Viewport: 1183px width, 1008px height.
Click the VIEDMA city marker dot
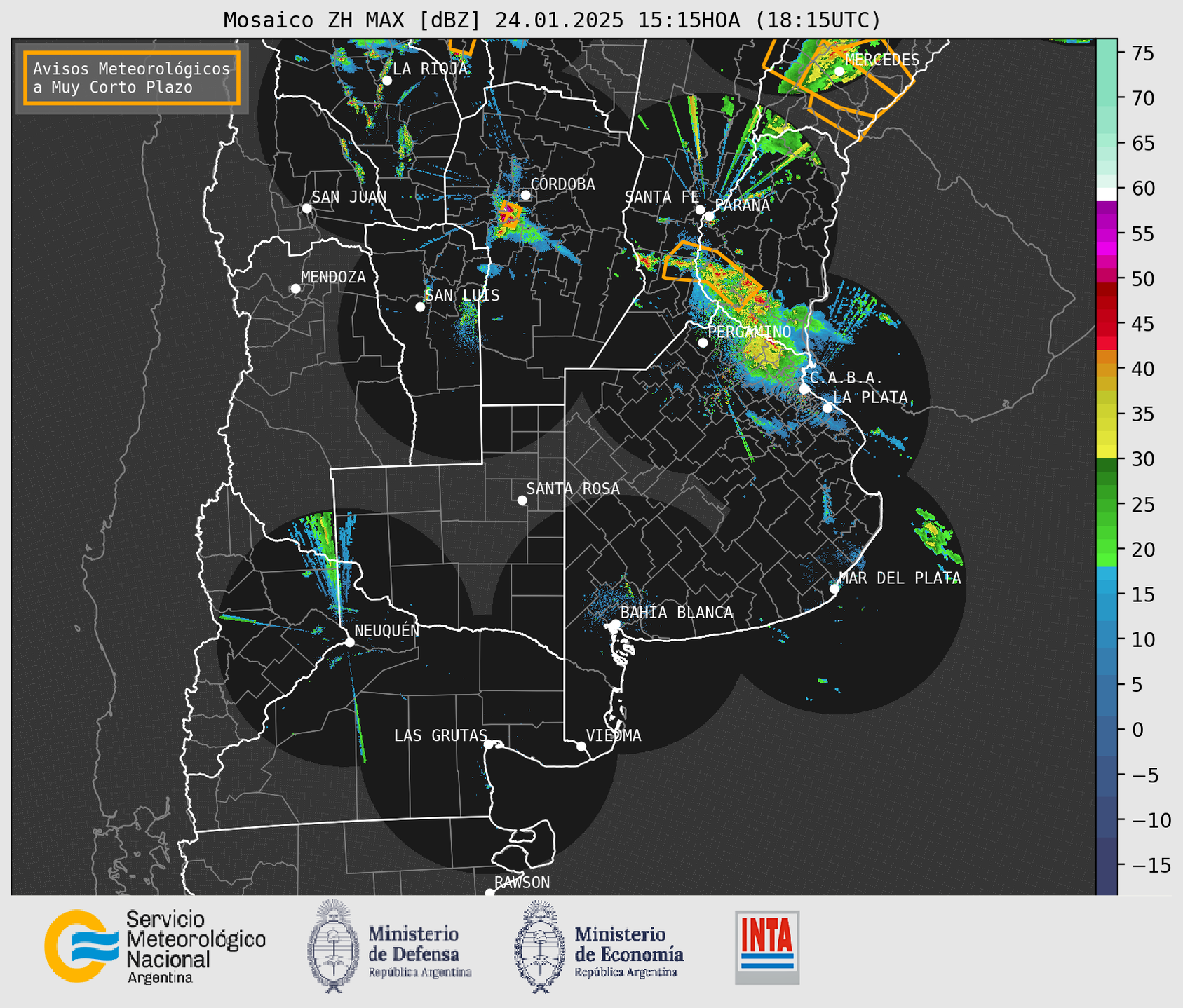[581, 746]
